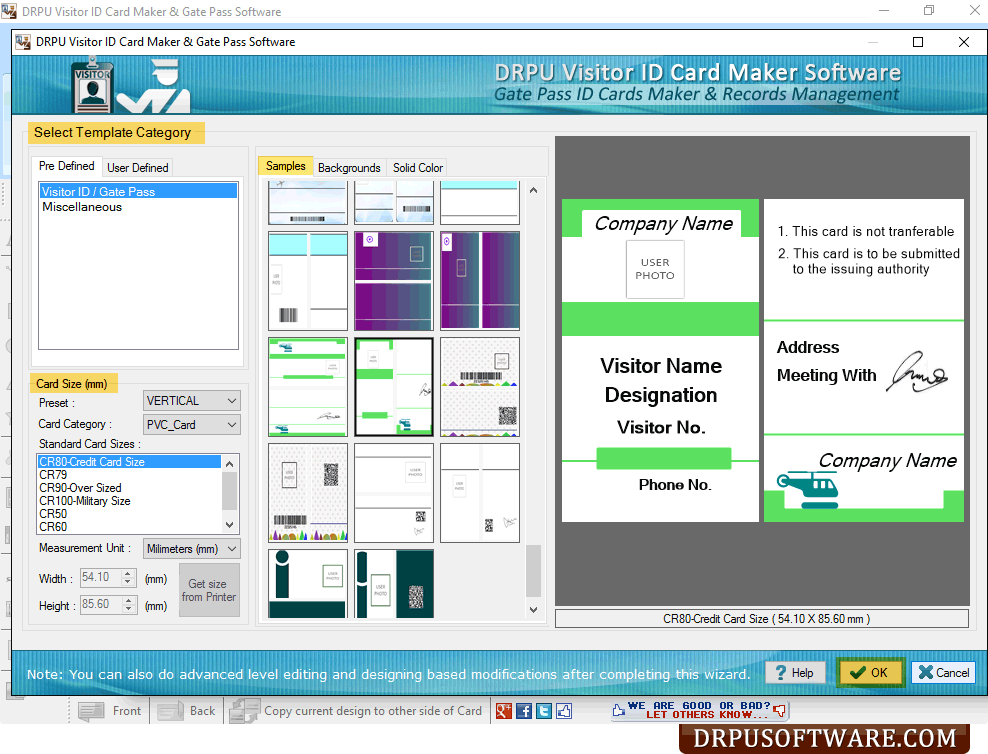988x754 pixels.
Task: Select the colorful triangles QR code template
Action: (x=480, y=387)
